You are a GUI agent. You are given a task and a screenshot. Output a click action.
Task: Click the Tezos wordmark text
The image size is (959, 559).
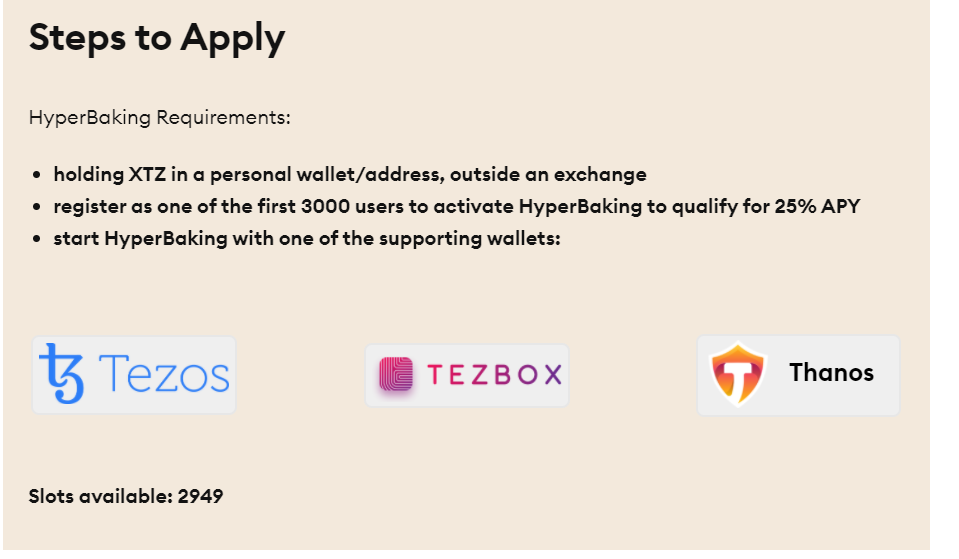[163, 374]
